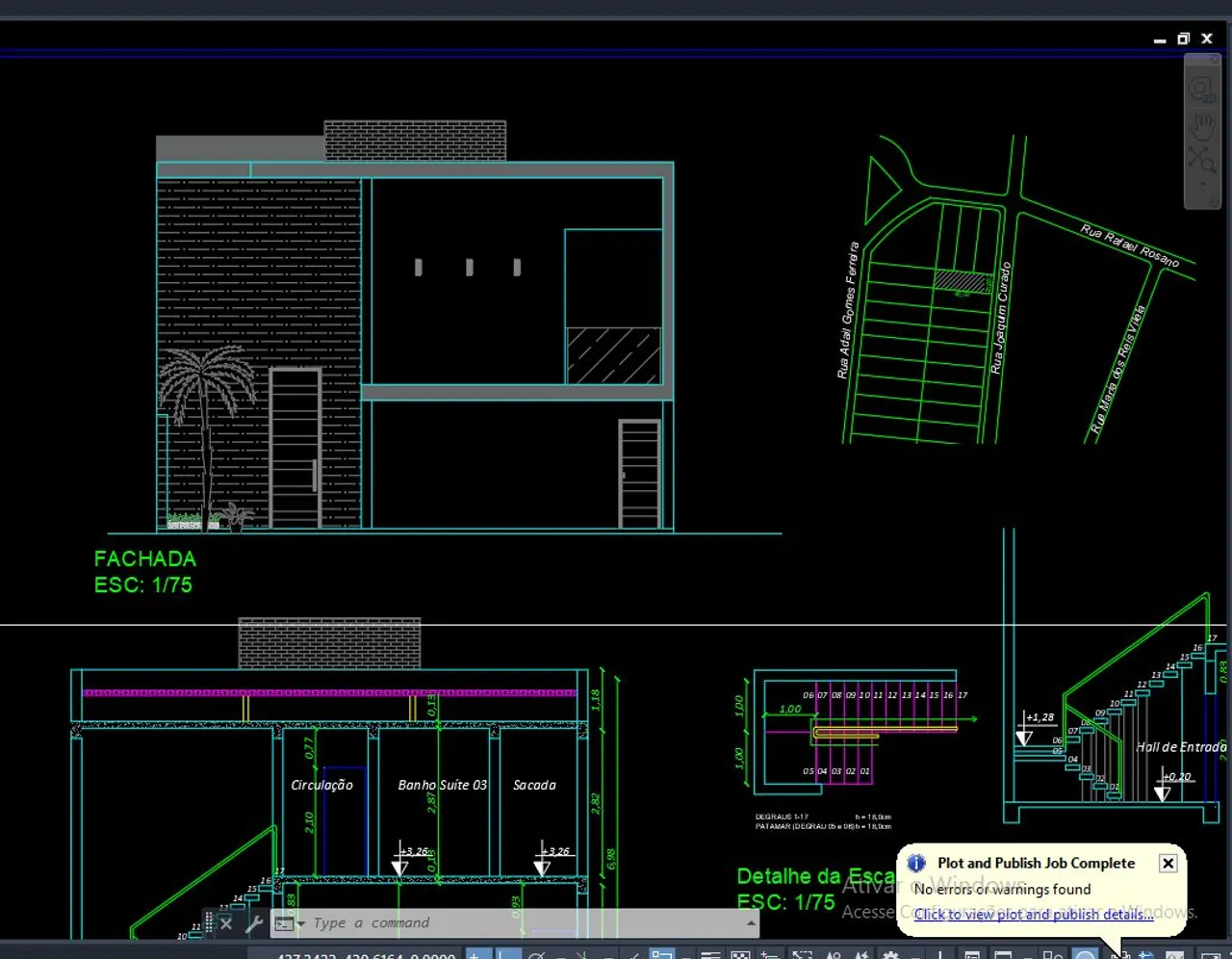
Task: Open the recent commands dropdown in command line
Action: (288, 924)
